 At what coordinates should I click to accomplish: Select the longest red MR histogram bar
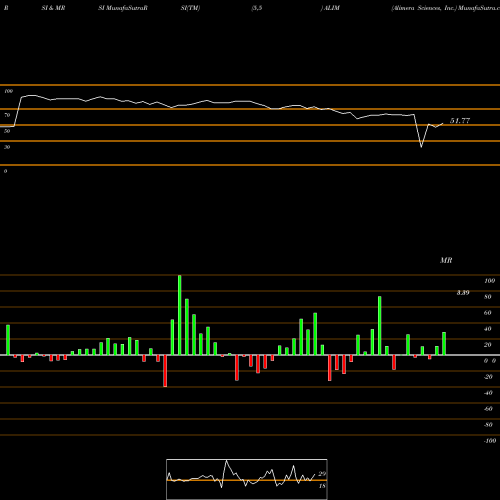pyautogui.click(x=165, y=371)
